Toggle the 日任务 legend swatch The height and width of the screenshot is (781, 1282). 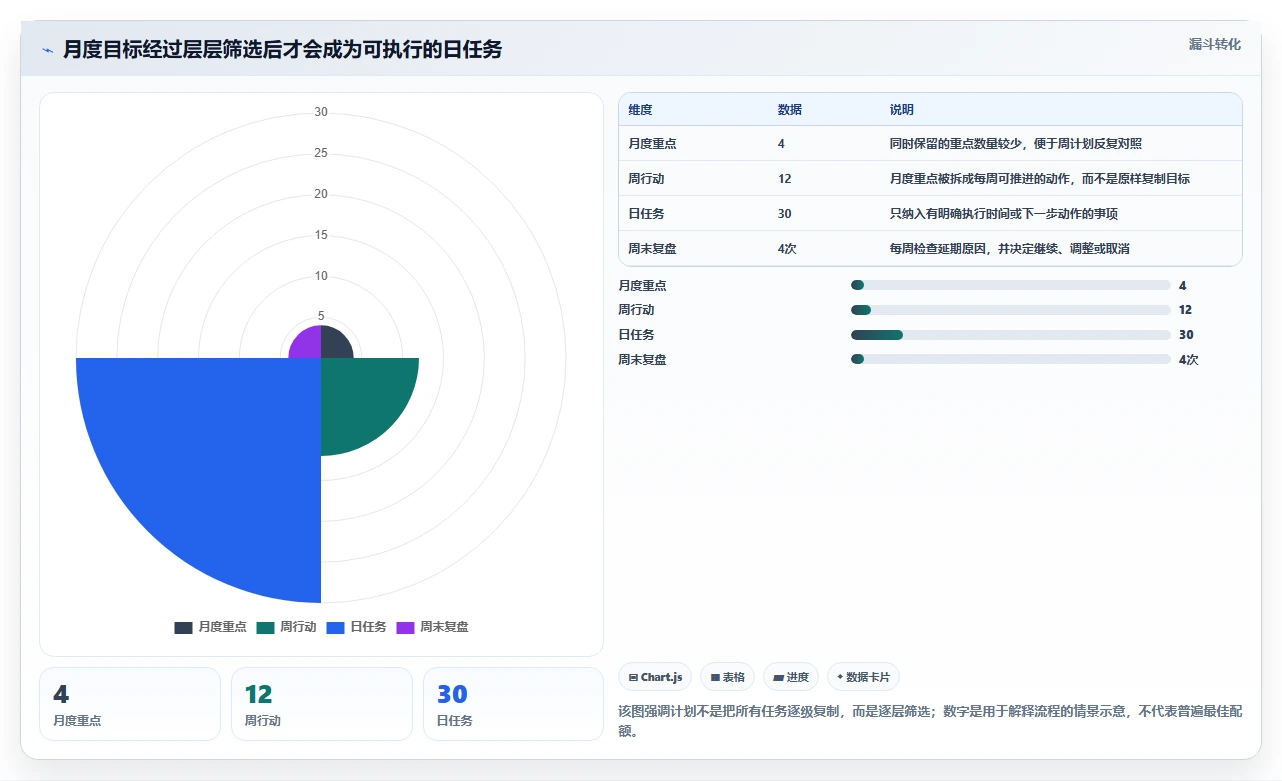click(335, 627)
